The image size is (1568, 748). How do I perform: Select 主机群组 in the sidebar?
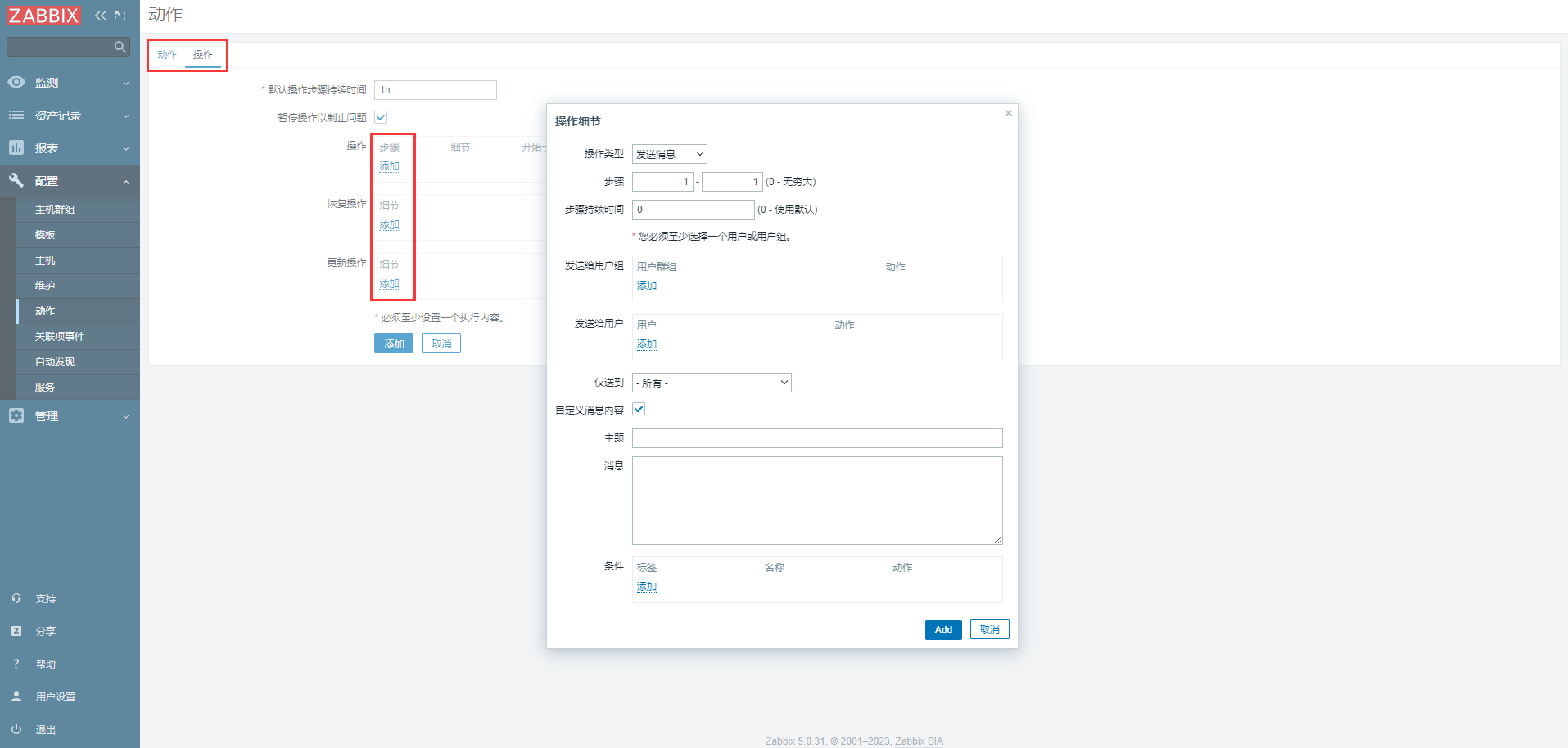pyautogui.click(x=55, y=210)
